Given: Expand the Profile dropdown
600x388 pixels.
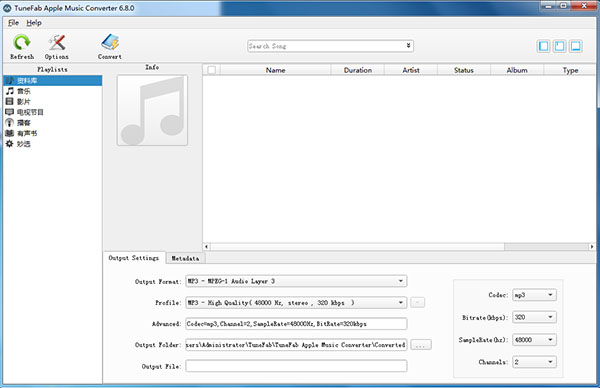Looking at the screenshot, I should pyautogui.click(x=296, y=303).
